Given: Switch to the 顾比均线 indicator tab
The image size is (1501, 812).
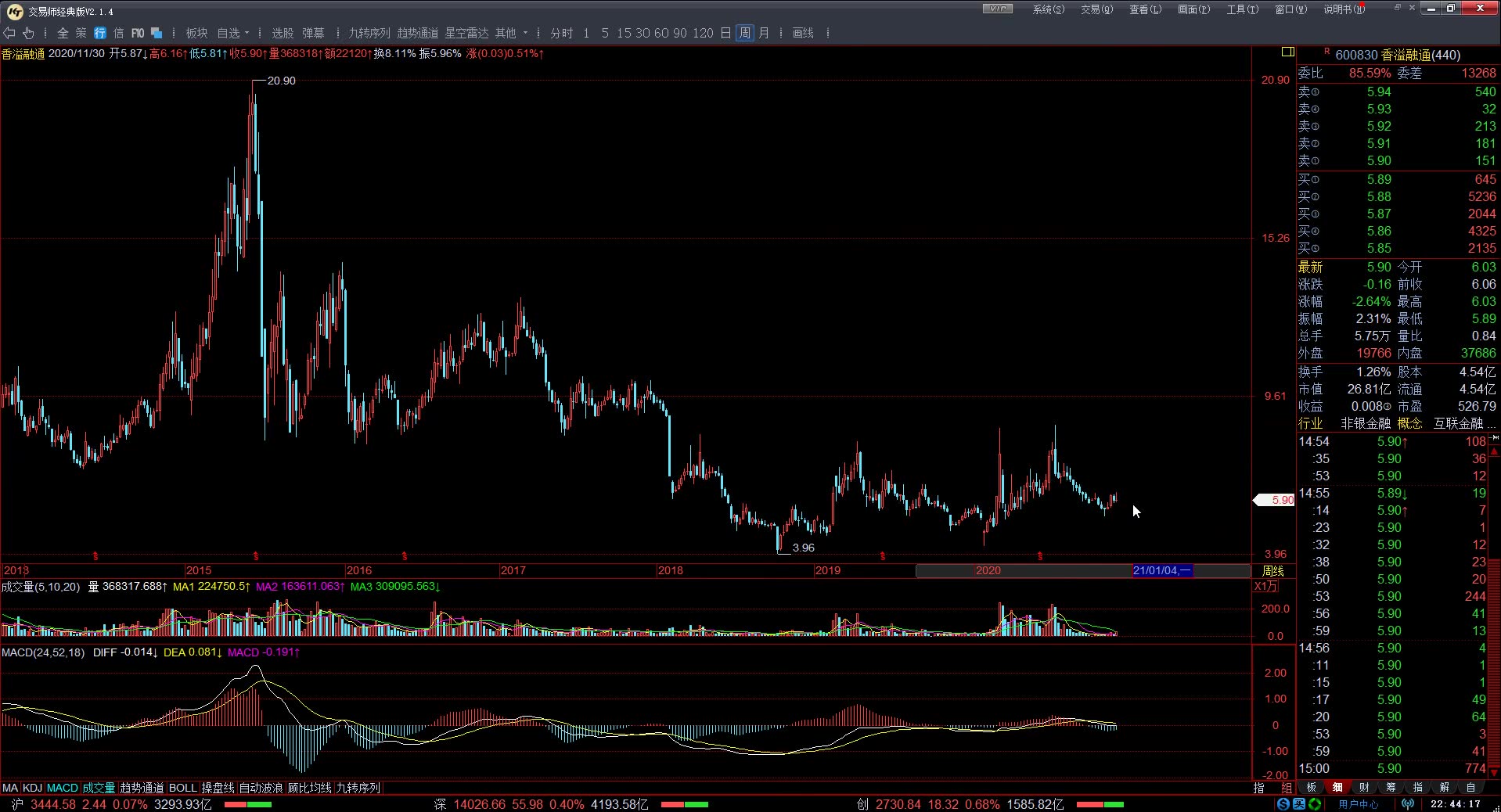Looking at the screenshot, I should tap(309, 788).
